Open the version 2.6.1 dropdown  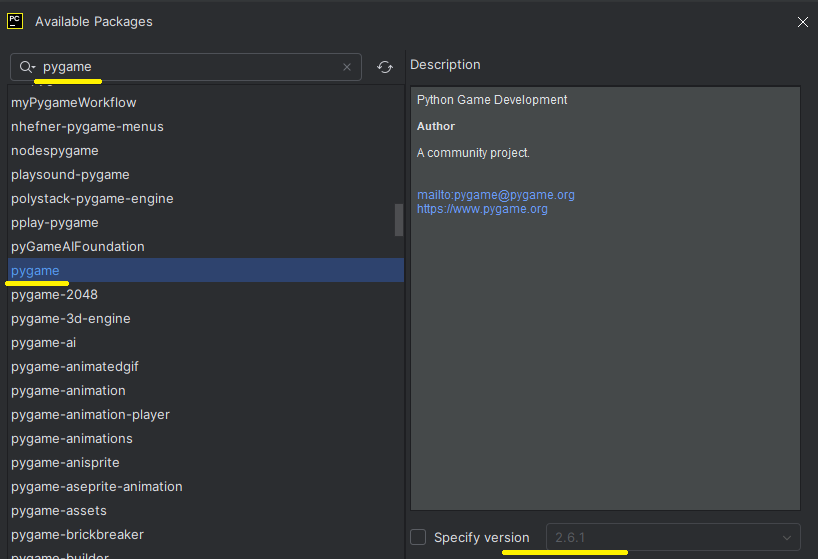(673, 537)
